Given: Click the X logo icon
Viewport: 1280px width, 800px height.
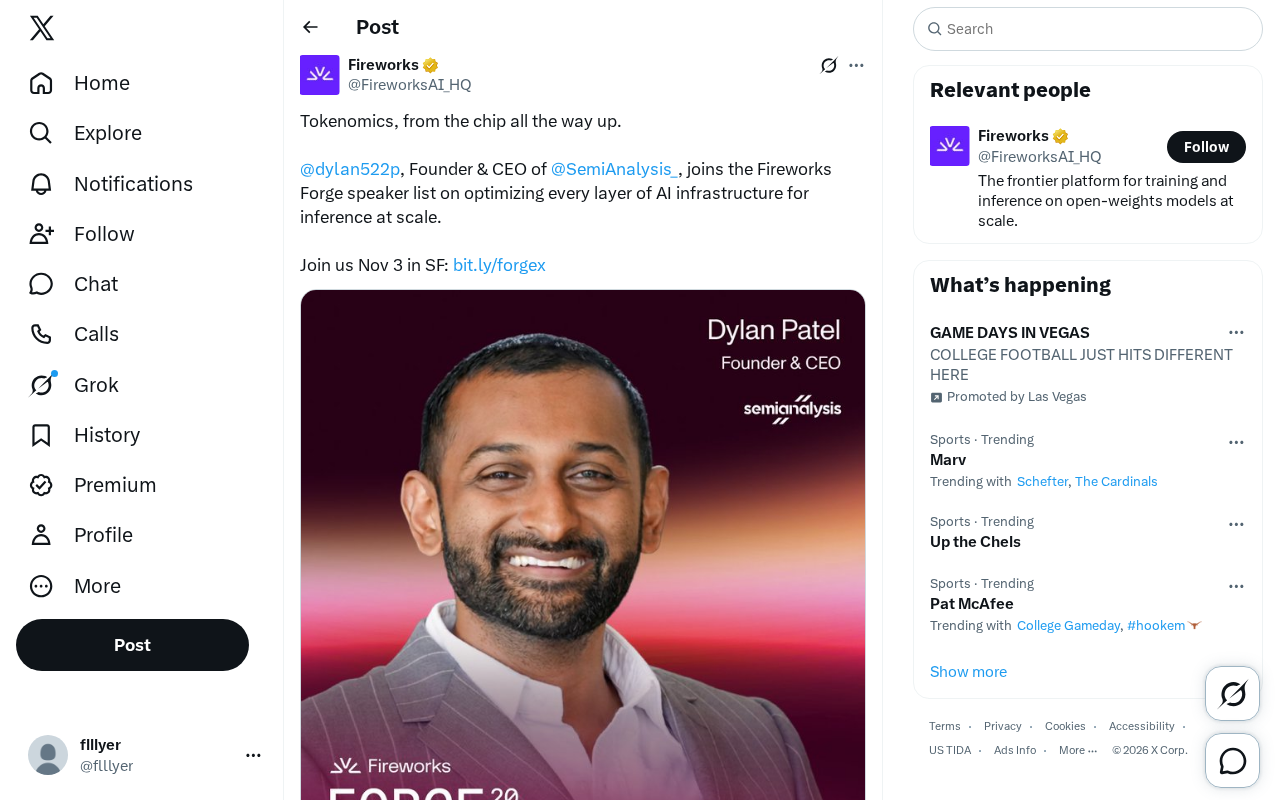Looking at the screenshot, I should click(42, 28).
